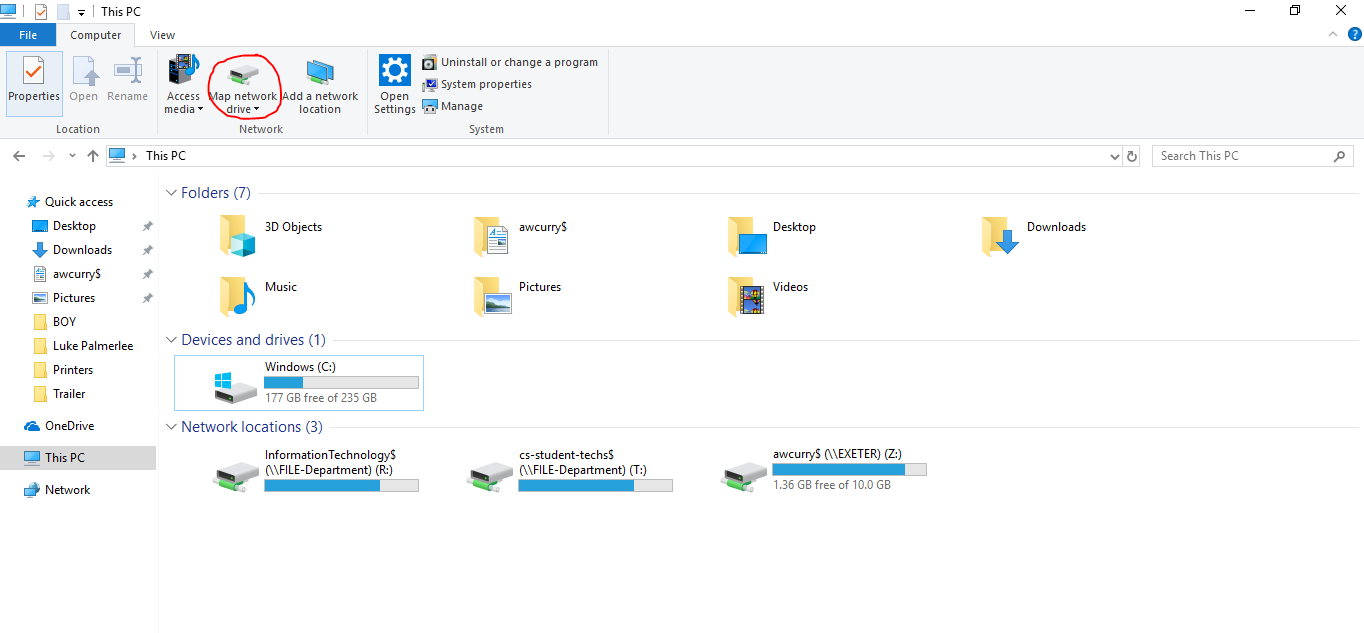Select the Desktop folder icon in Folders
The width and height of the screenshot is (1364, 633).
click(746, 237)
